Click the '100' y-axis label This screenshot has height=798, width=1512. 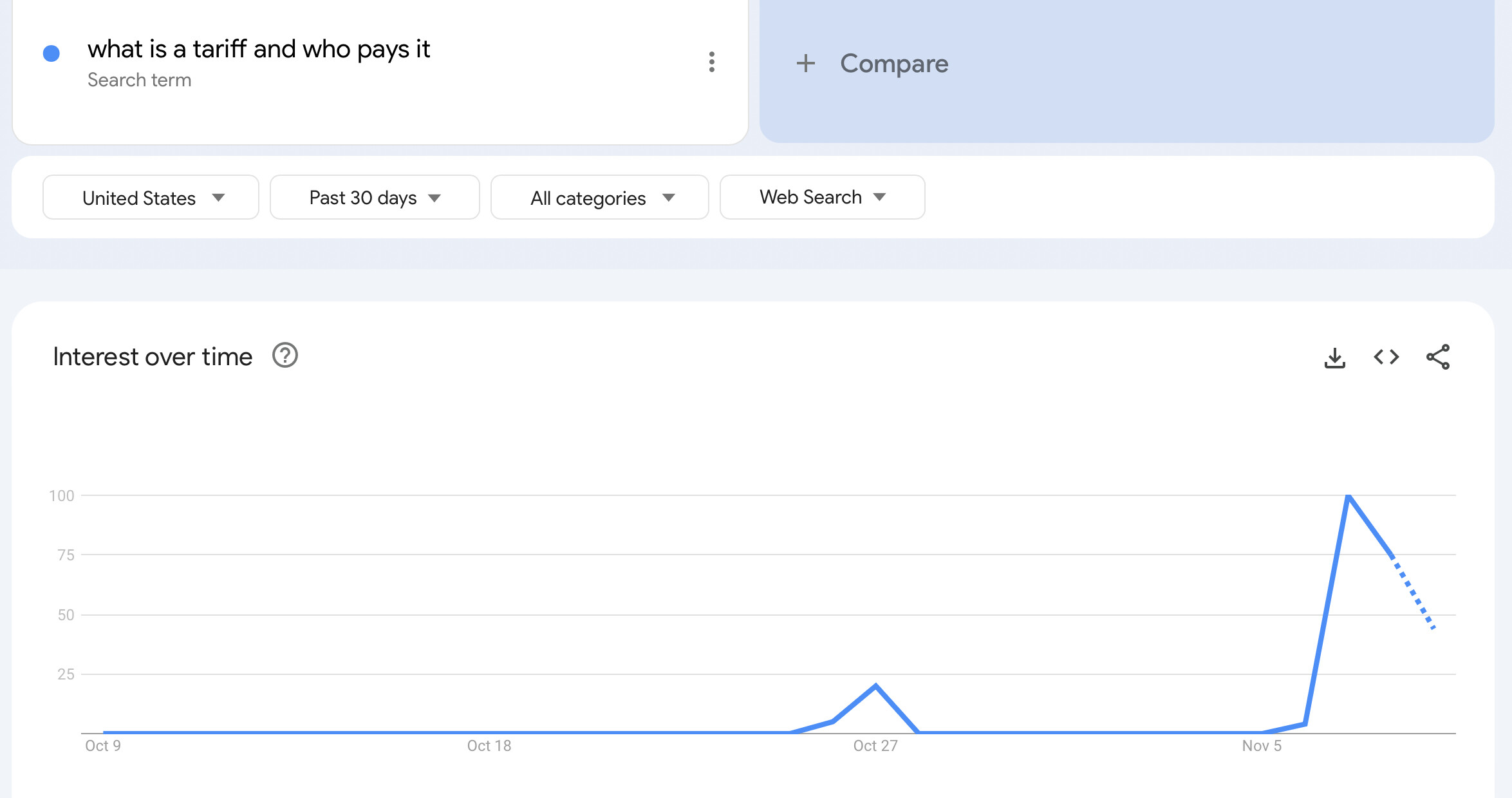62,496
